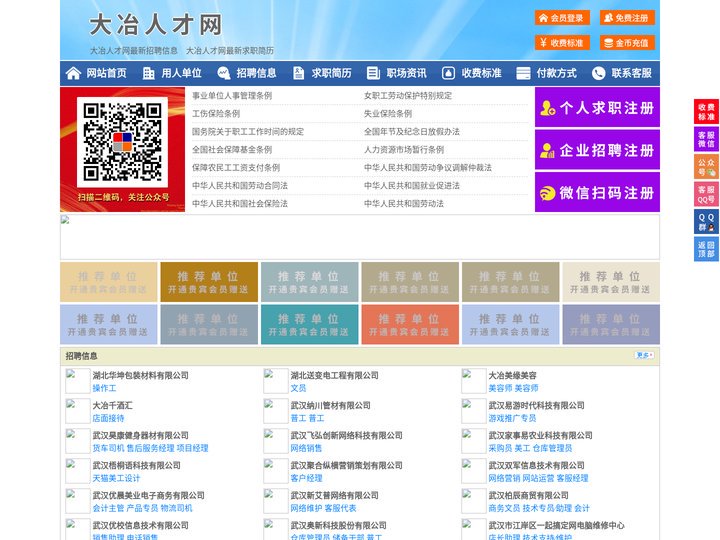This screenshot has height=540, width=720.
Task: Click the chat icon beside 招聘信息
Action: coord(223,73)
